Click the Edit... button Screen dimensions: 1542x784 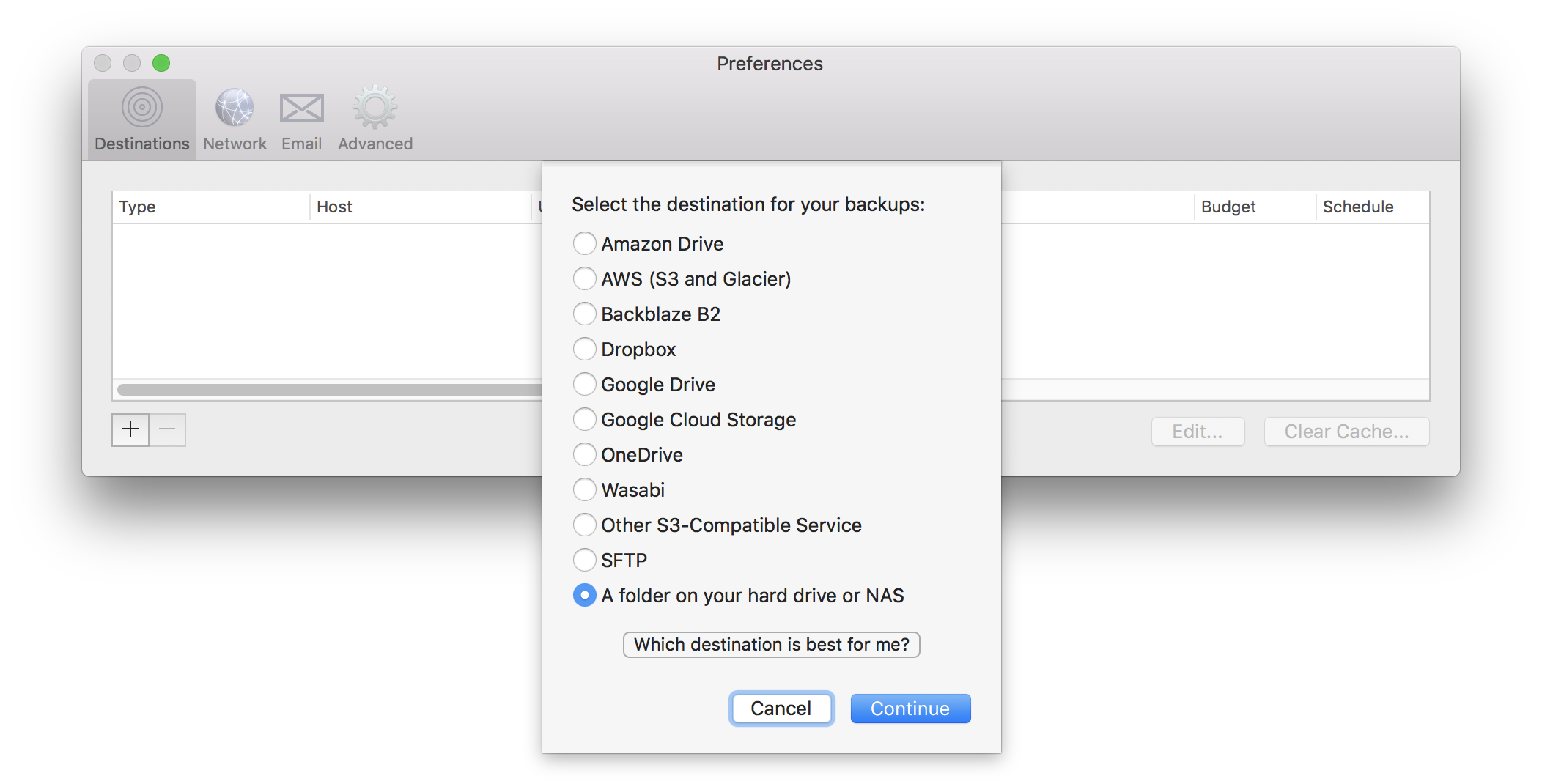[1198, 432]
